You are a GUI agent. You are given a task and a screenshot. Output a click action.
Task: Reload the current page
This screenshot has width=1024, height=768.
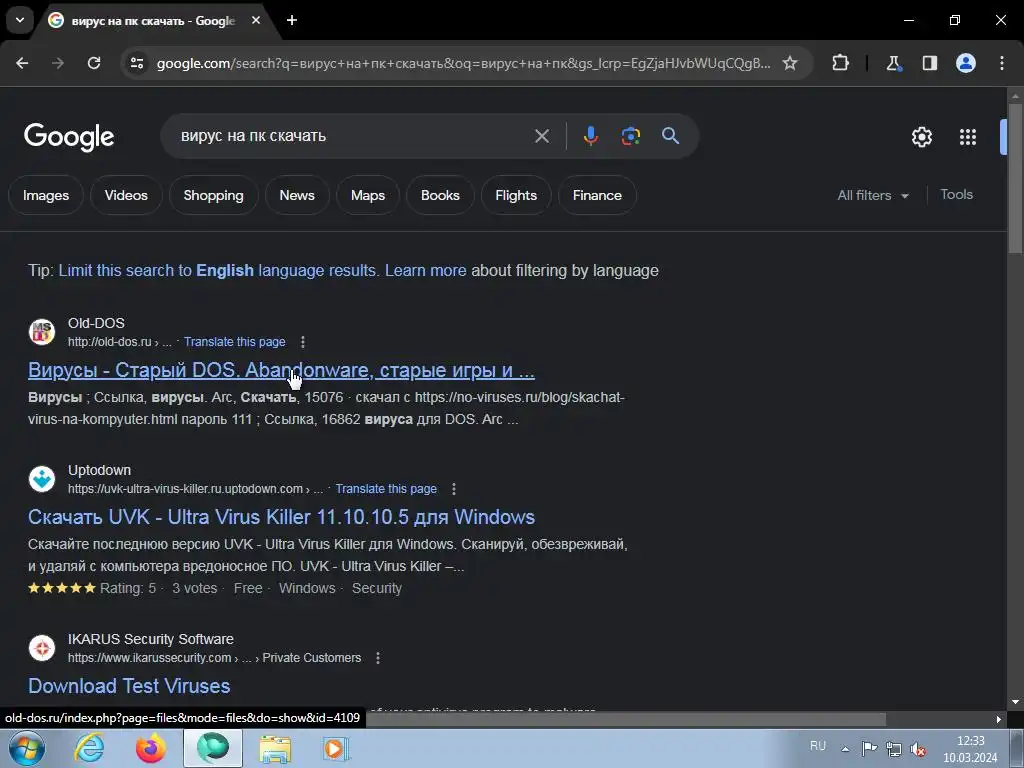(x=94, y=63)
